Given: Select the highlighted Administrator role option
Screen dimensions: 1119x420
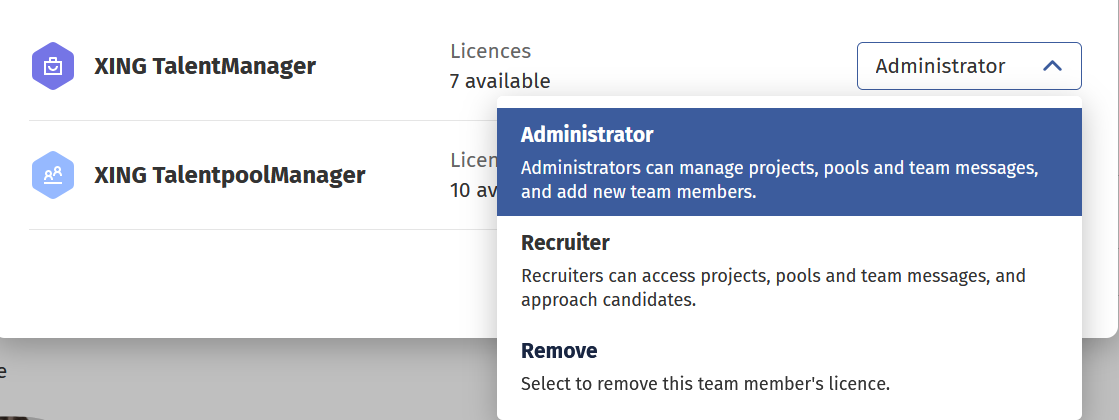Looking at the screenshot, I should (x=789, y=162).
